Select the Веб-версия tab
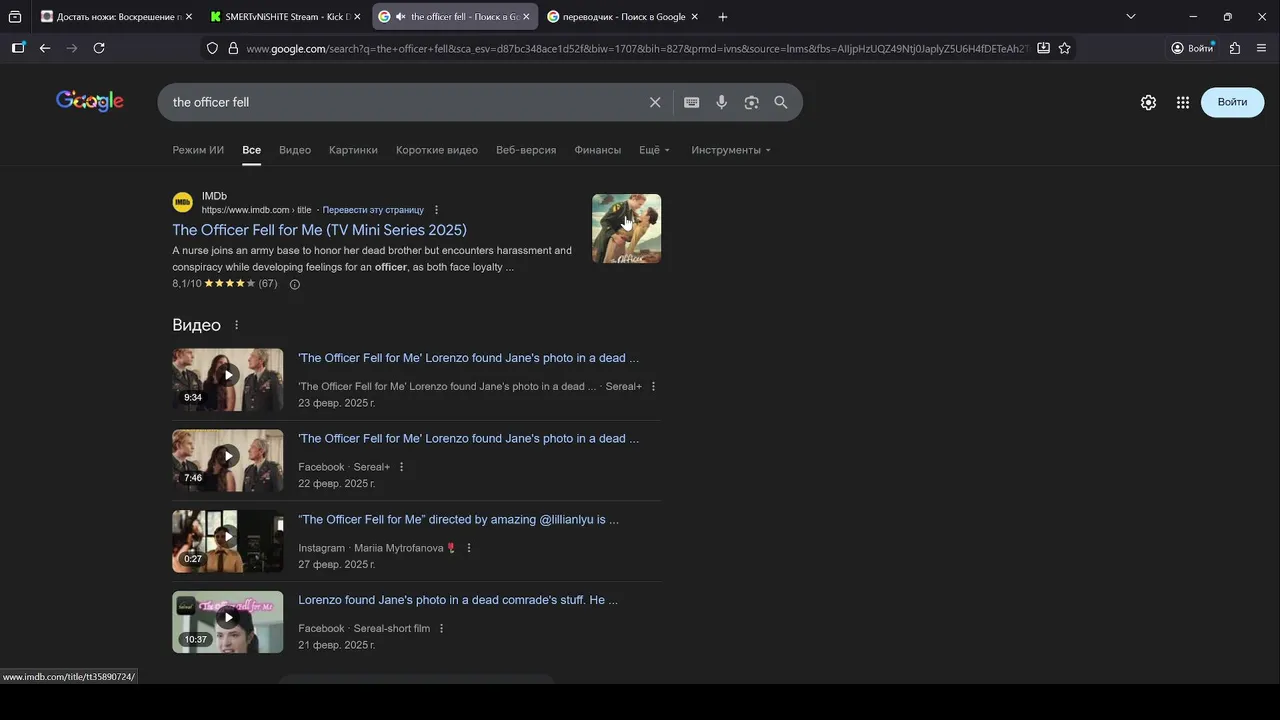This screenshot has height=720, width=1280. point(526,150)
